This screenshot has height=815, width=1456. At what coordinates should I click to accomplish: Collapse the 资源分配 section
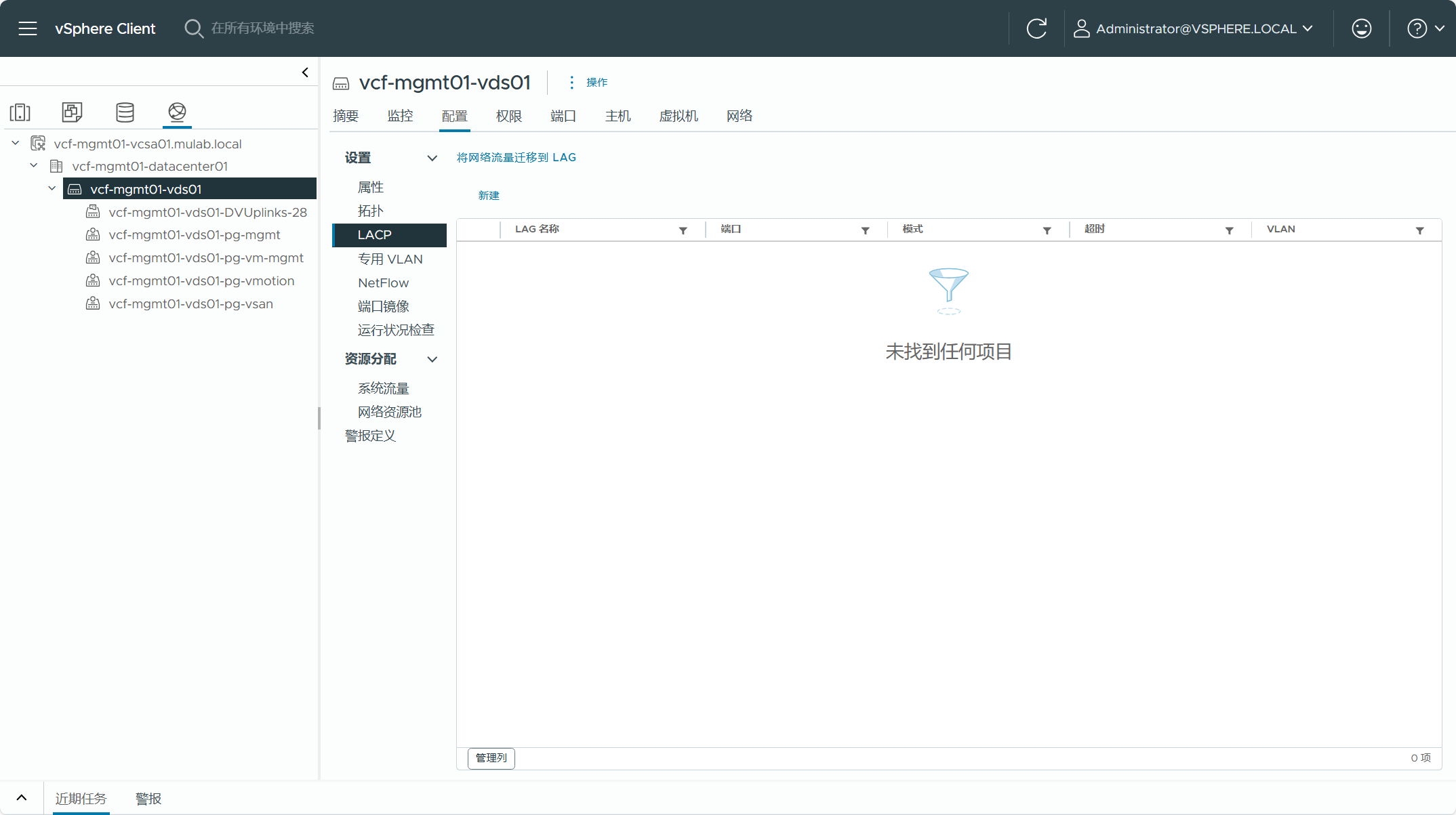[x=432, y=359]
